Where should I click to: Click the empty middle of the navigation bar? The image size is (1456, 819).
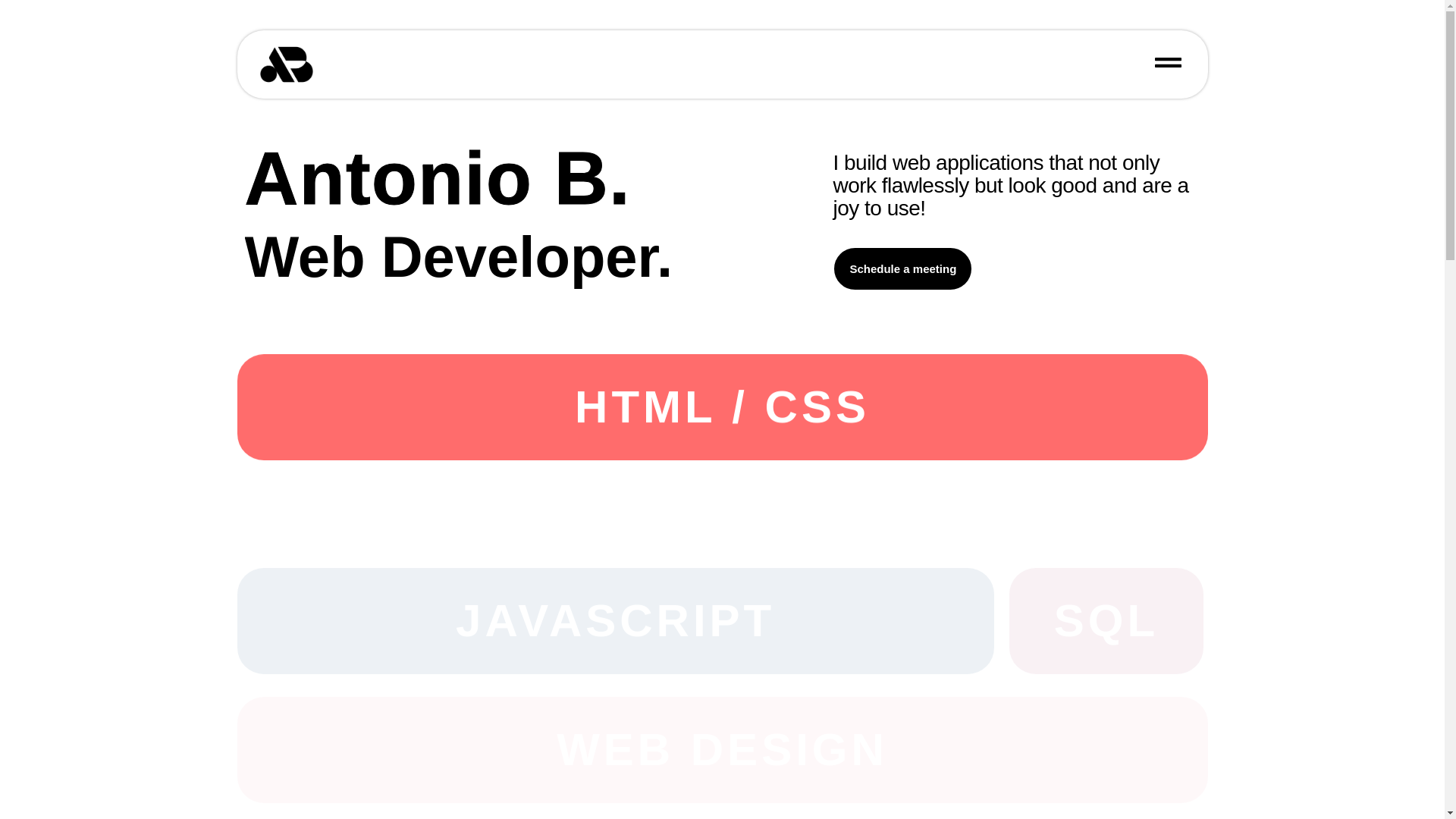click(x=720, y=64)
